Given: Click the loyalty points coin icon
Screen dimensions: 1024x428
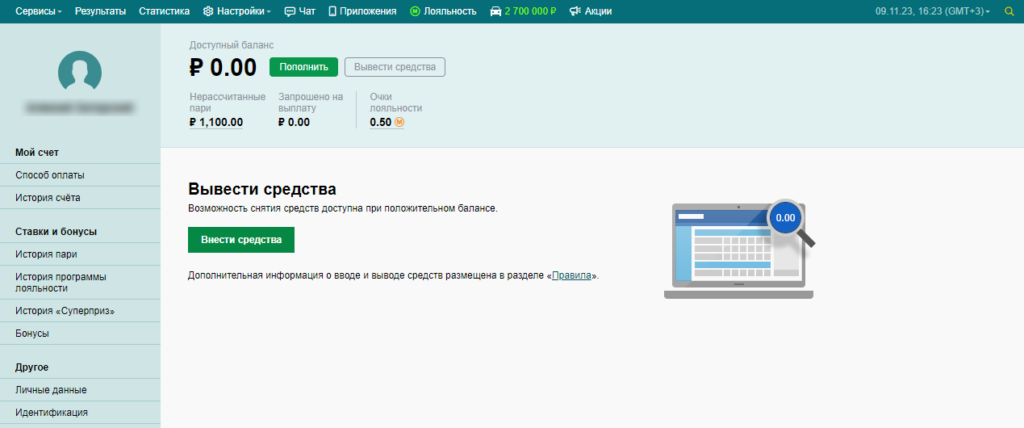Looking at the screenshot, I should (x=400, y=122).
